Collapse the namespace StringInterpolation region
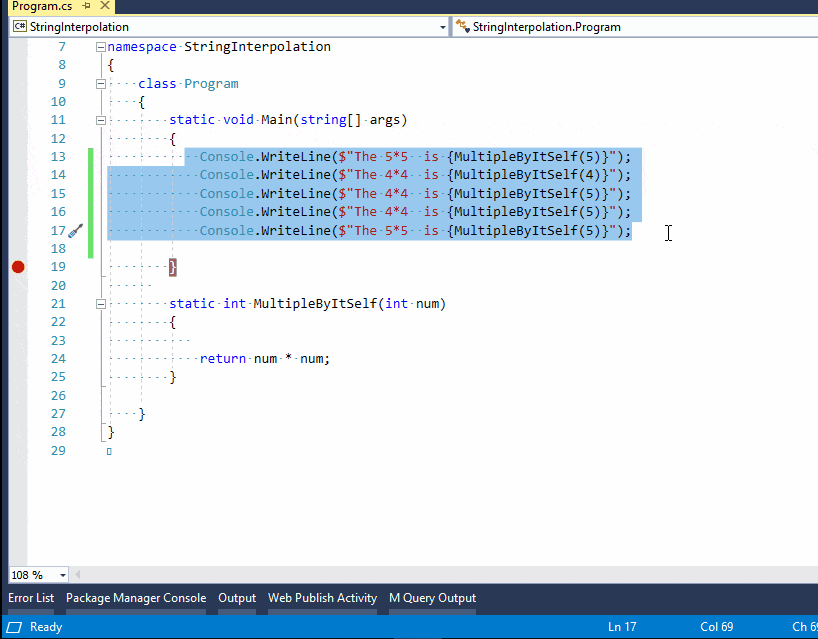Image resolution: width=818 pixels, height=639 pixels. point(99,46)
